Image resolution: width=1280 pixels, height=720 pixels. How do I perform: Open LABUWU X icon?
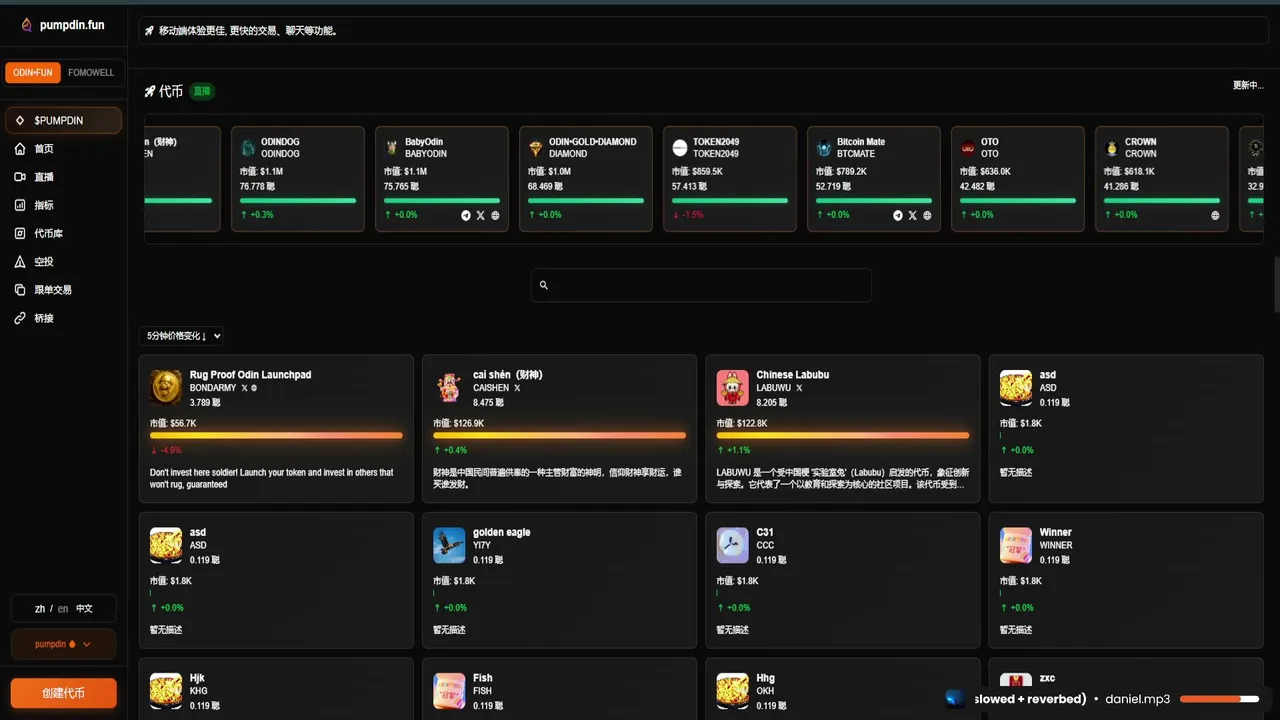pyautogui.click(x=799, y=388)
